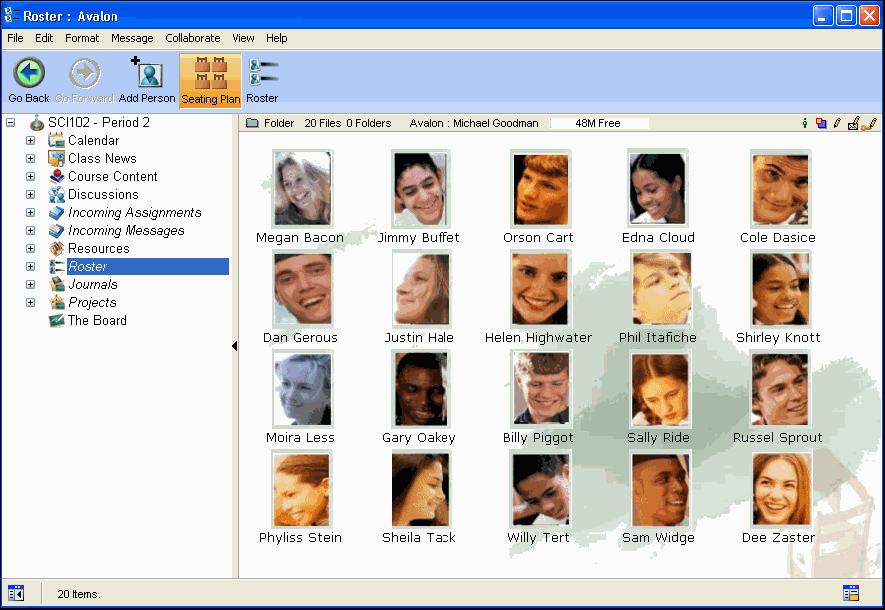Switch to Seating Plan view
This screenshot has width=885, height=610.
210,80
